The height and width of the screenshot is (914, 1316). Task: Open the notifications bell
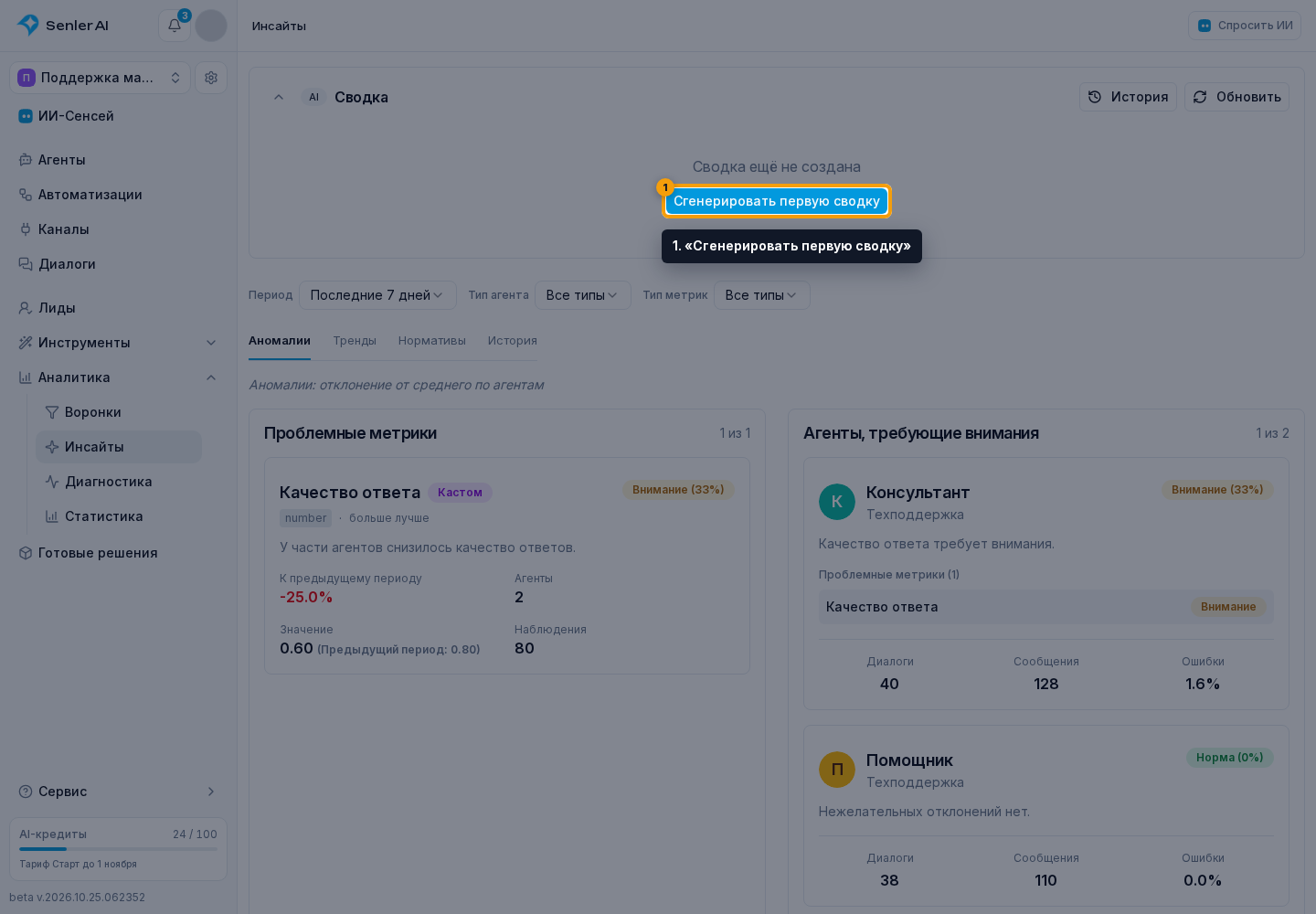coord(175,26)
